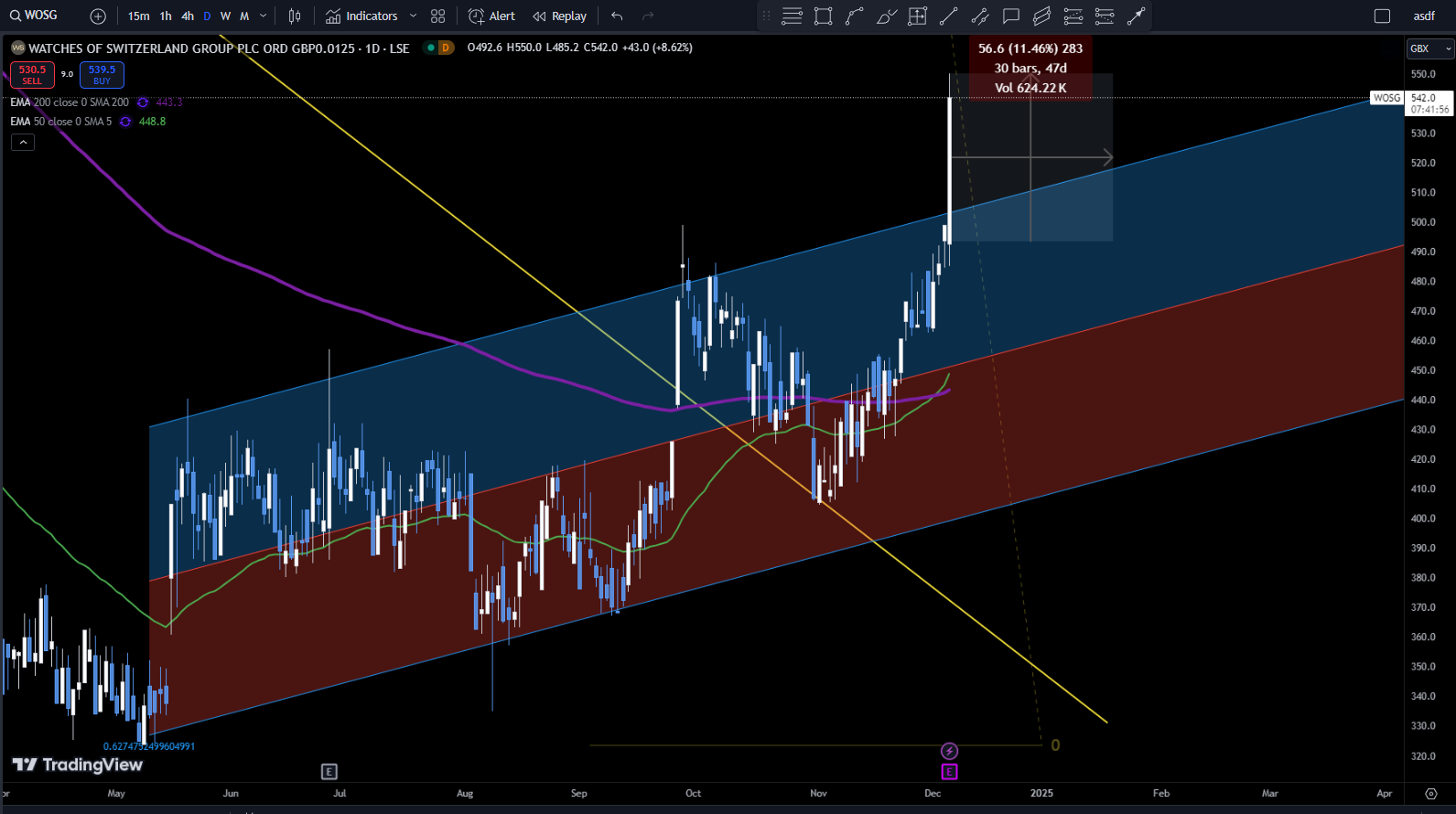Open the WOSG symbol search
Image resolution: width=1456 pixels, height=814 pixels.
(x=33, y=16)
